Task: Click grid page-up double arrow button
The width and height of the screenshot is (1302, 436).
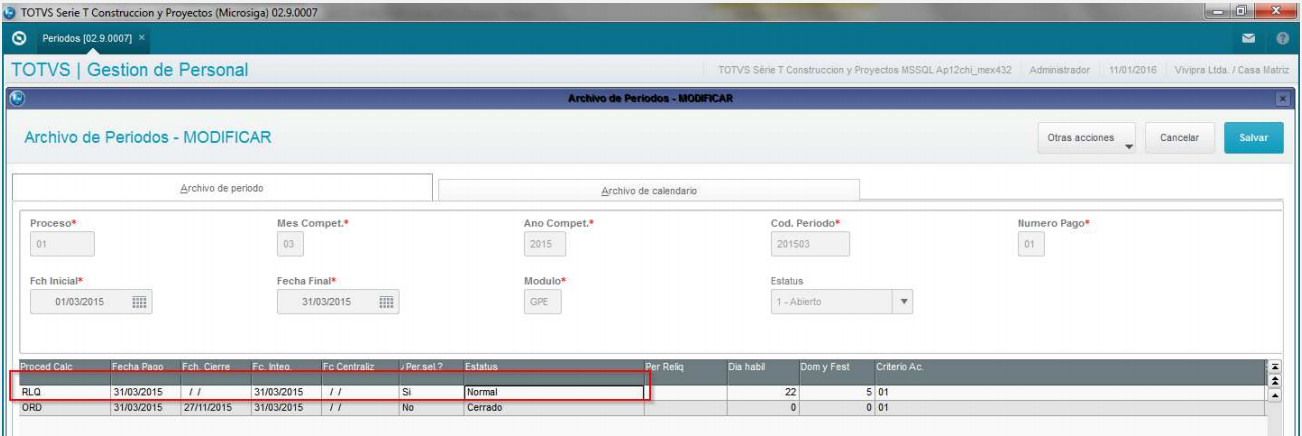Action: tap(1274, 380)
